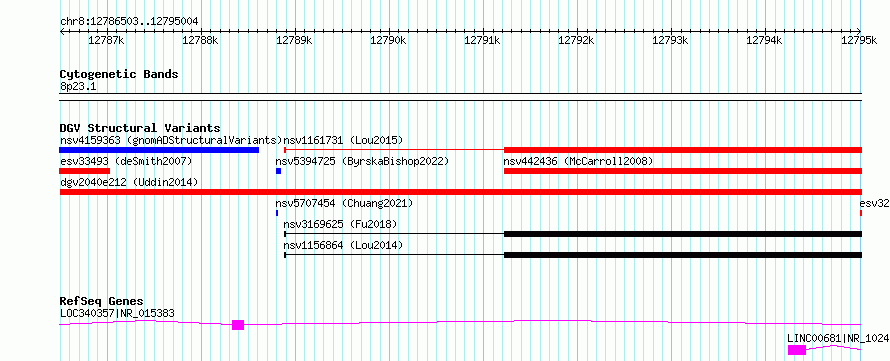Select the nsv1161731 (Lou2015) label
Image resolution: width=890 pixels, height=361 pixels.
point(343,140)
